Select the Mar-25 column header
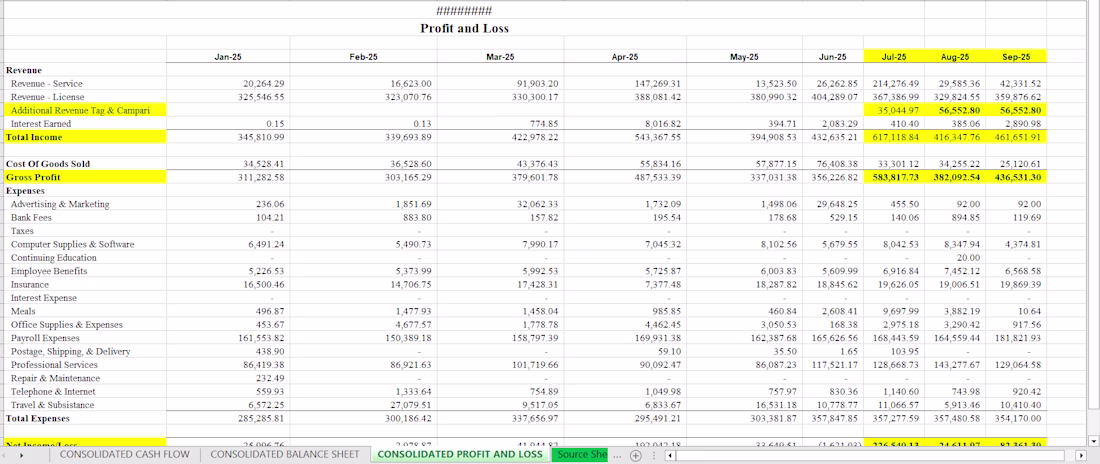The width and height of the screenshot is (1100, 464). (499, 57)
